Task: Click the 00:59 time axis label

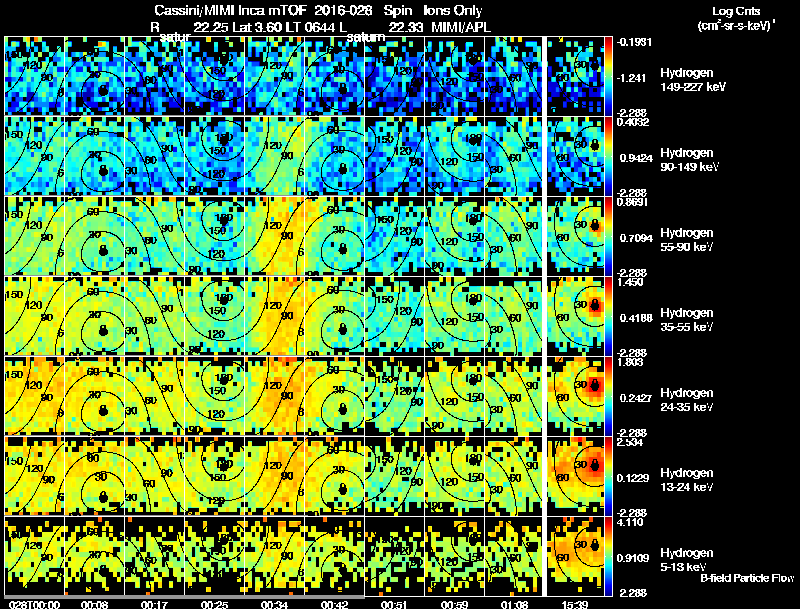Action: coord(455,604)
